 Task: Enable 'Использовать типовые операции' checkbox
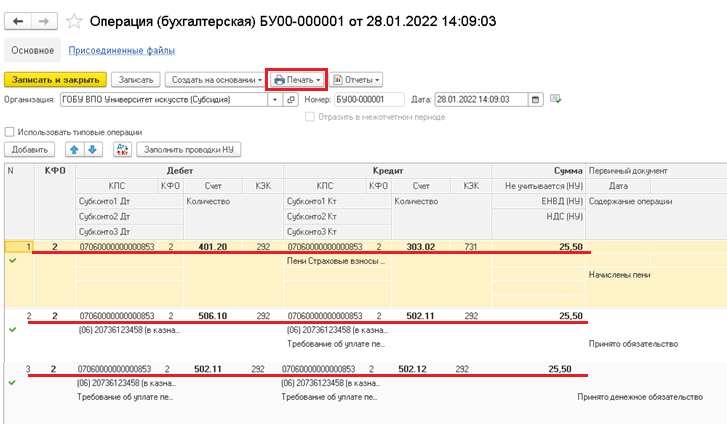coord(10,131)
